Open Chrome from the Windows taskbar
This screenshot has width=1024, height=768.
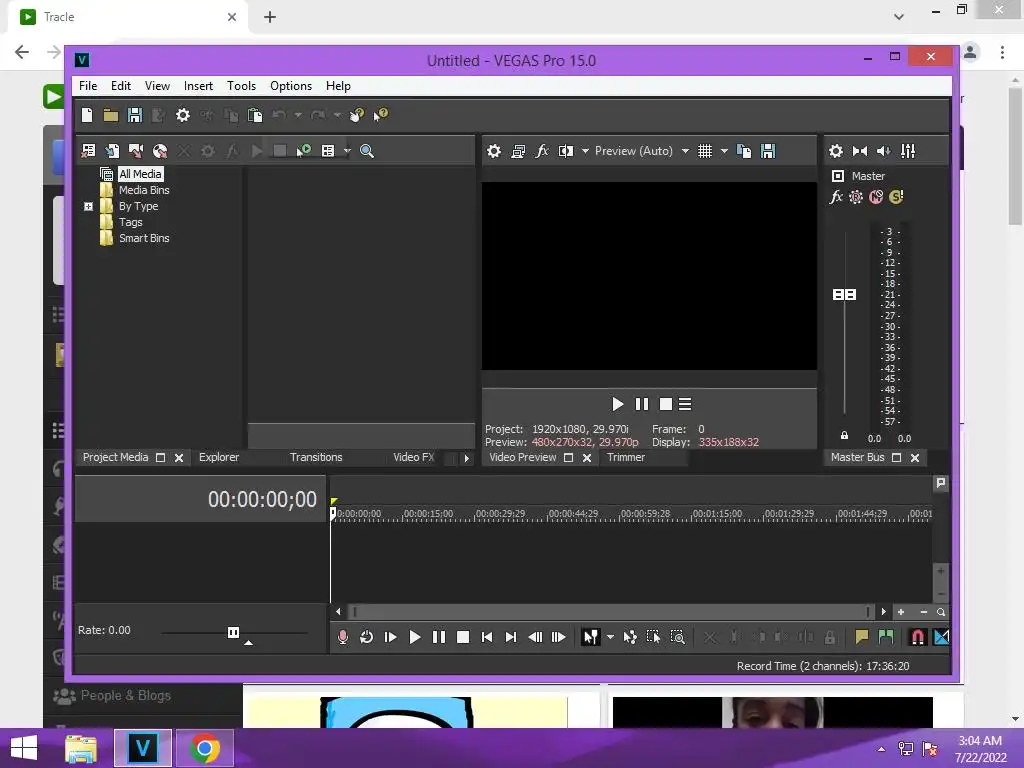(x=204, y=748)
